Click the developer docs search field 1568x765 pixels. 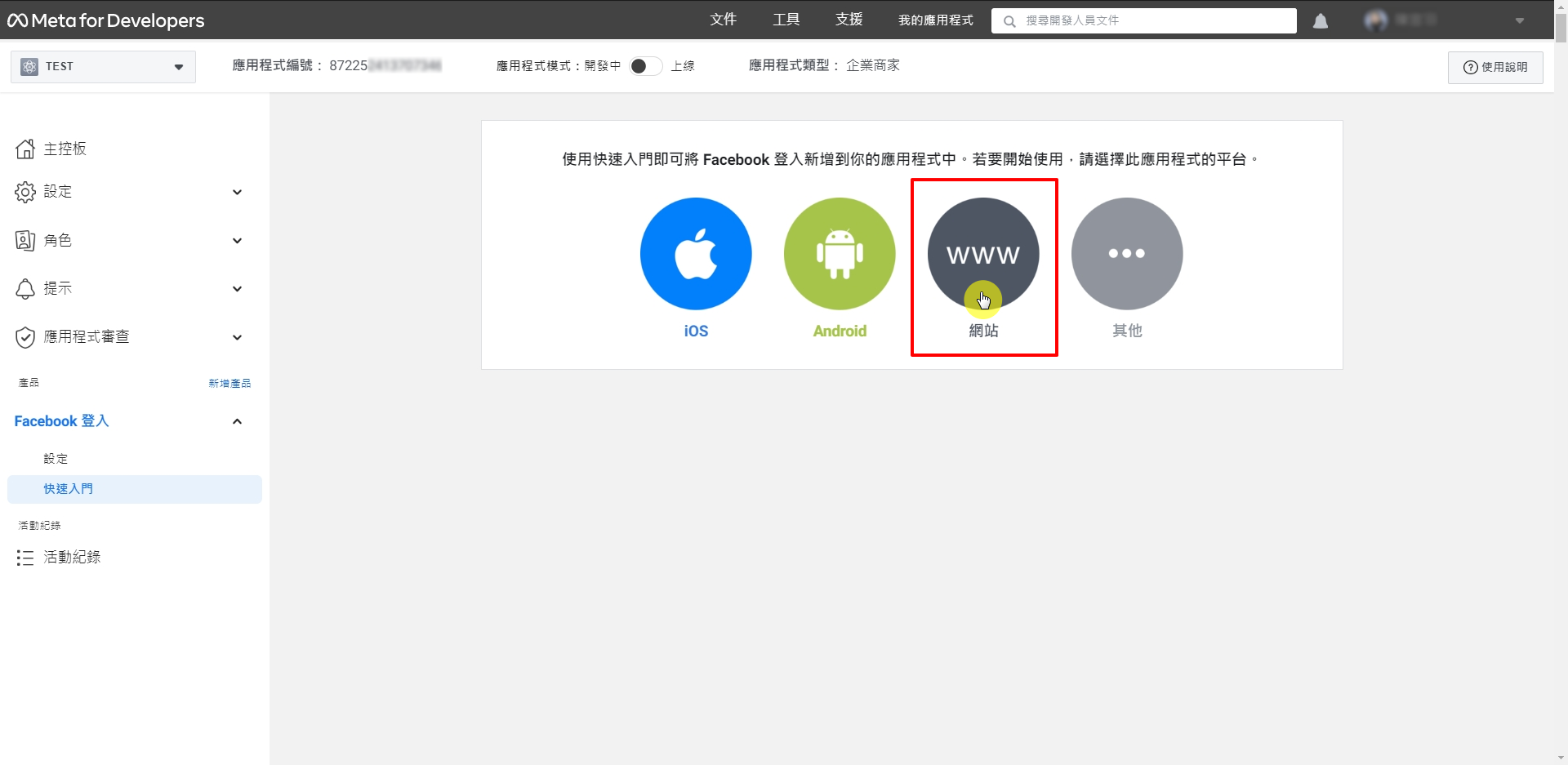click(1151, 20)
